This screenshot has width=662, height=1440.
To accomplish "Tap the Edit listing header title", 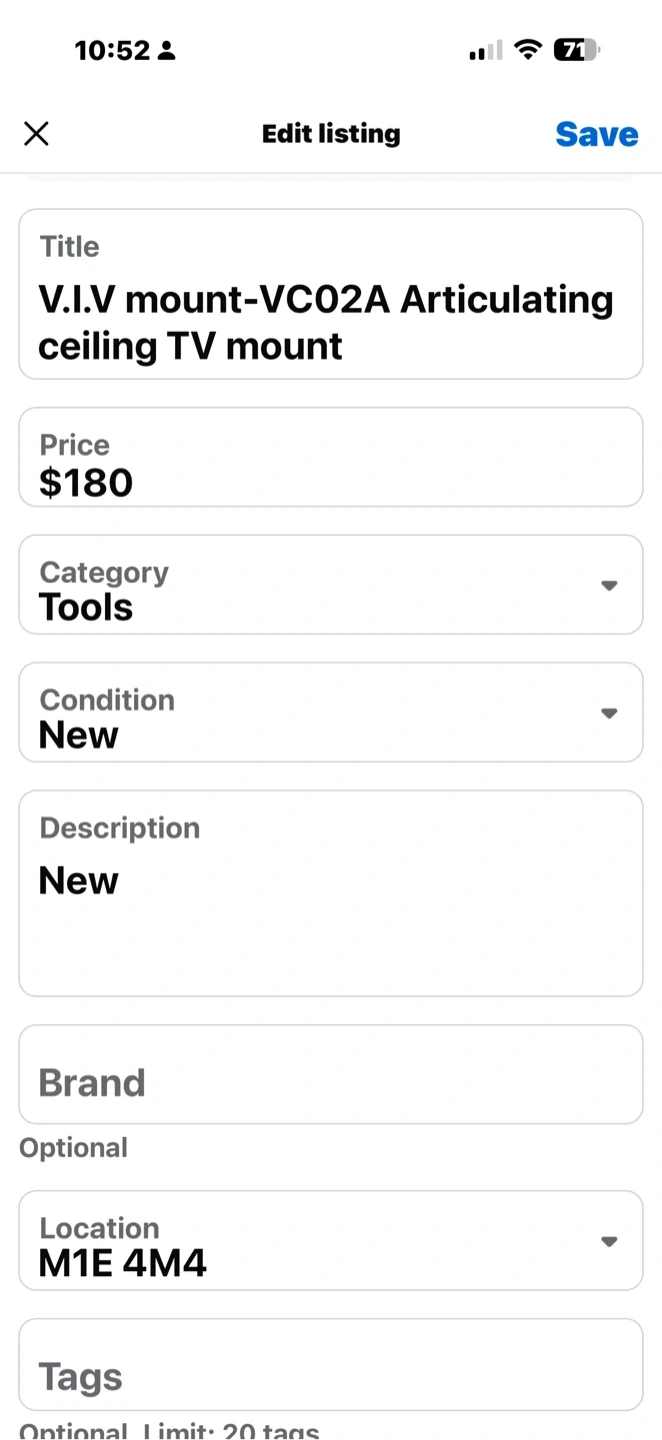I will pyautogui.click(x=330, y=134).
